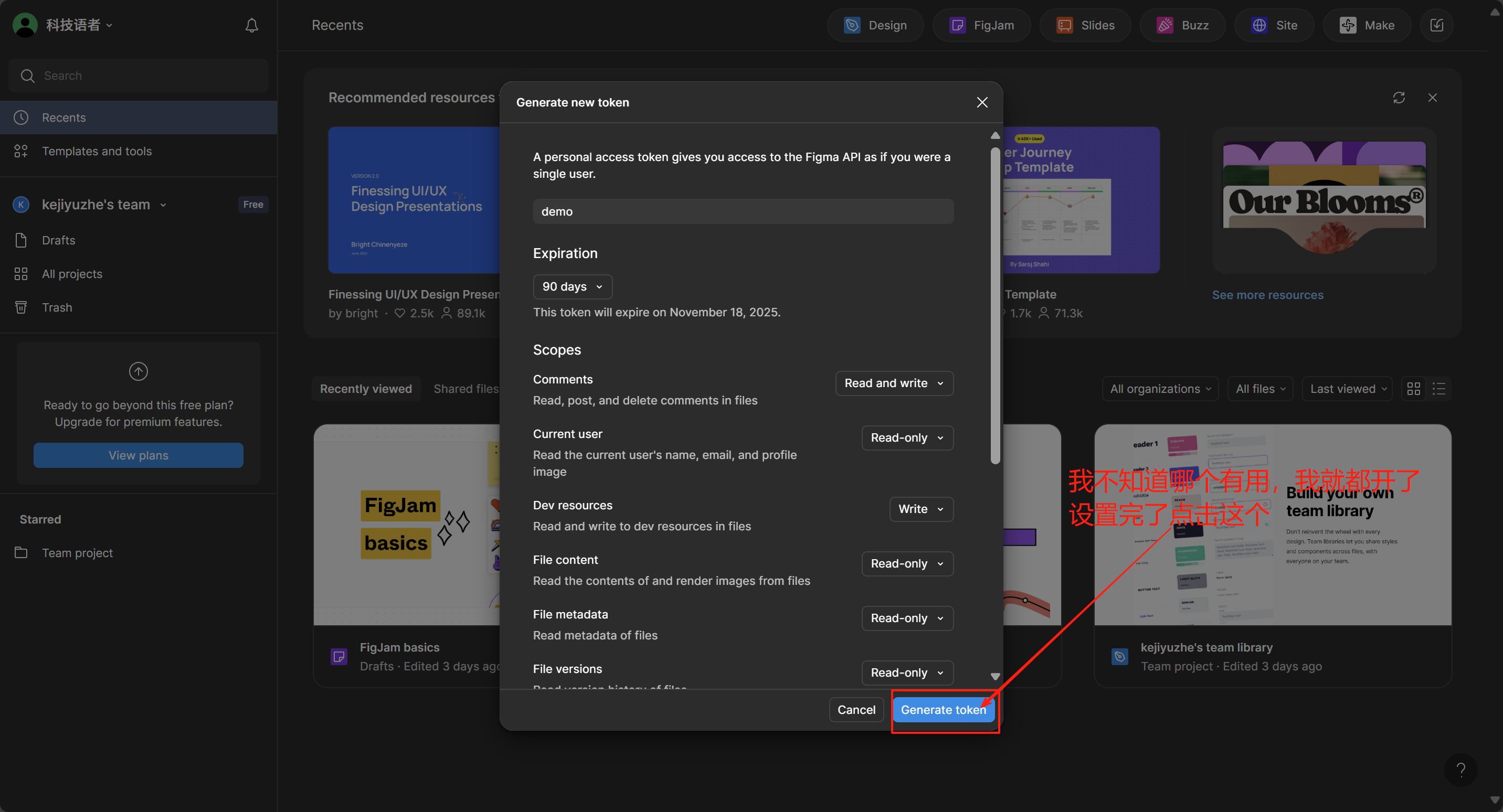Open the File content scope dropdown

tap(907, 563)
